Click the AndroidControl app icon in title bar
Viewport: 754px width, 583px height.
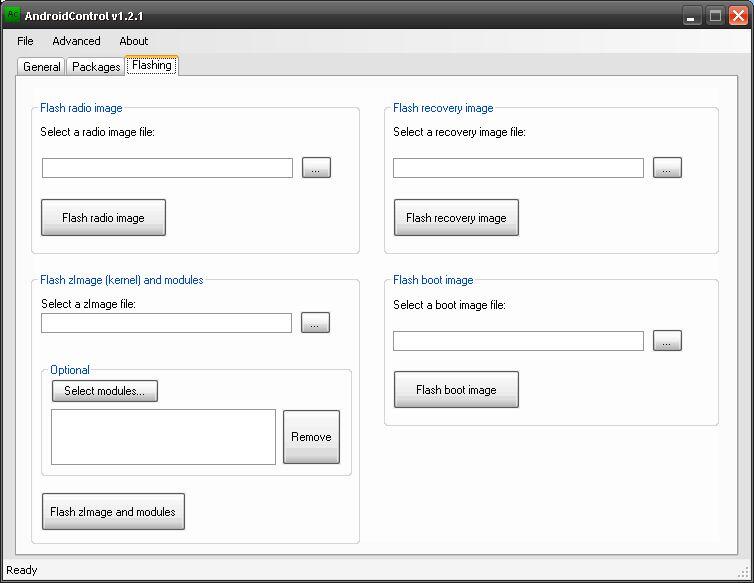point(12,15)
